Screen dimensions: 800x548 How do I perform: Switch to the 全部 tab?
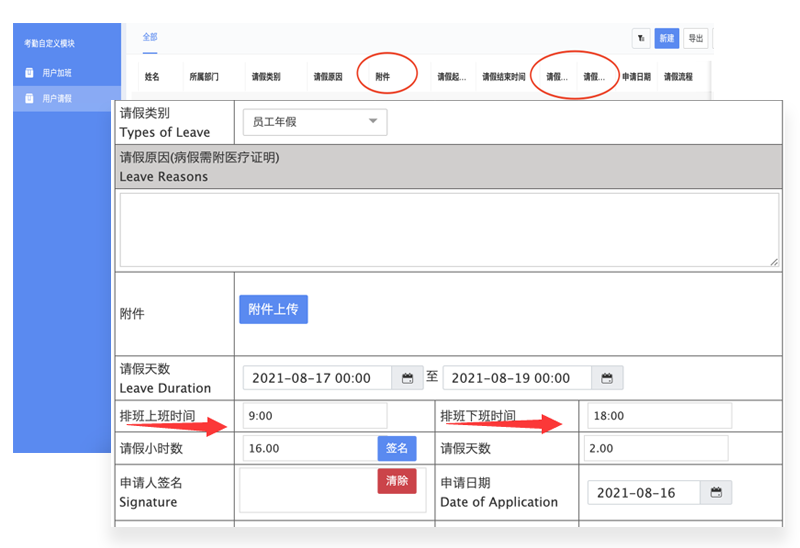point(150,37)
